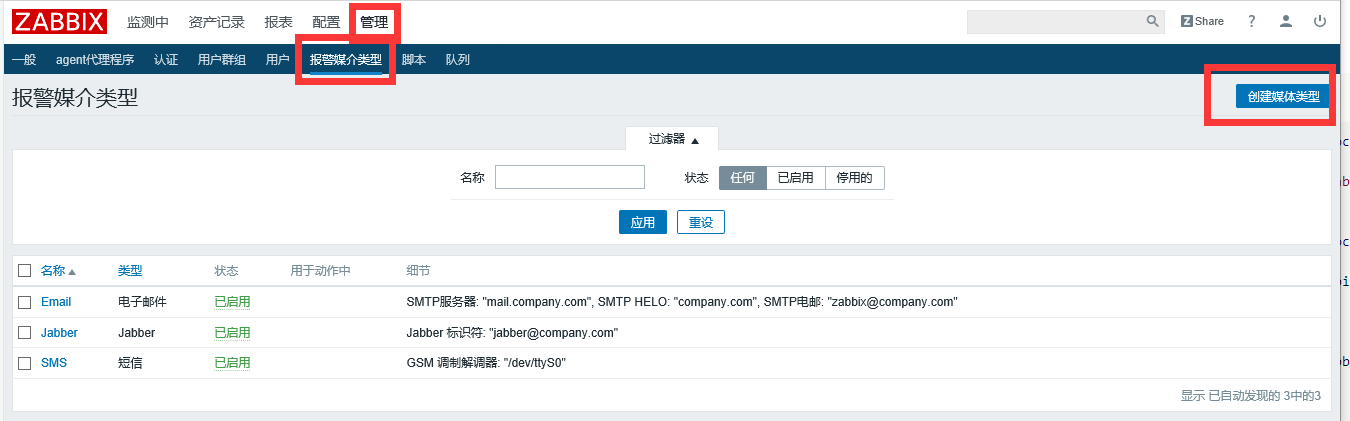Open the 资产记录 main menu
1350x421 pixels.
(x=217, y=22)
